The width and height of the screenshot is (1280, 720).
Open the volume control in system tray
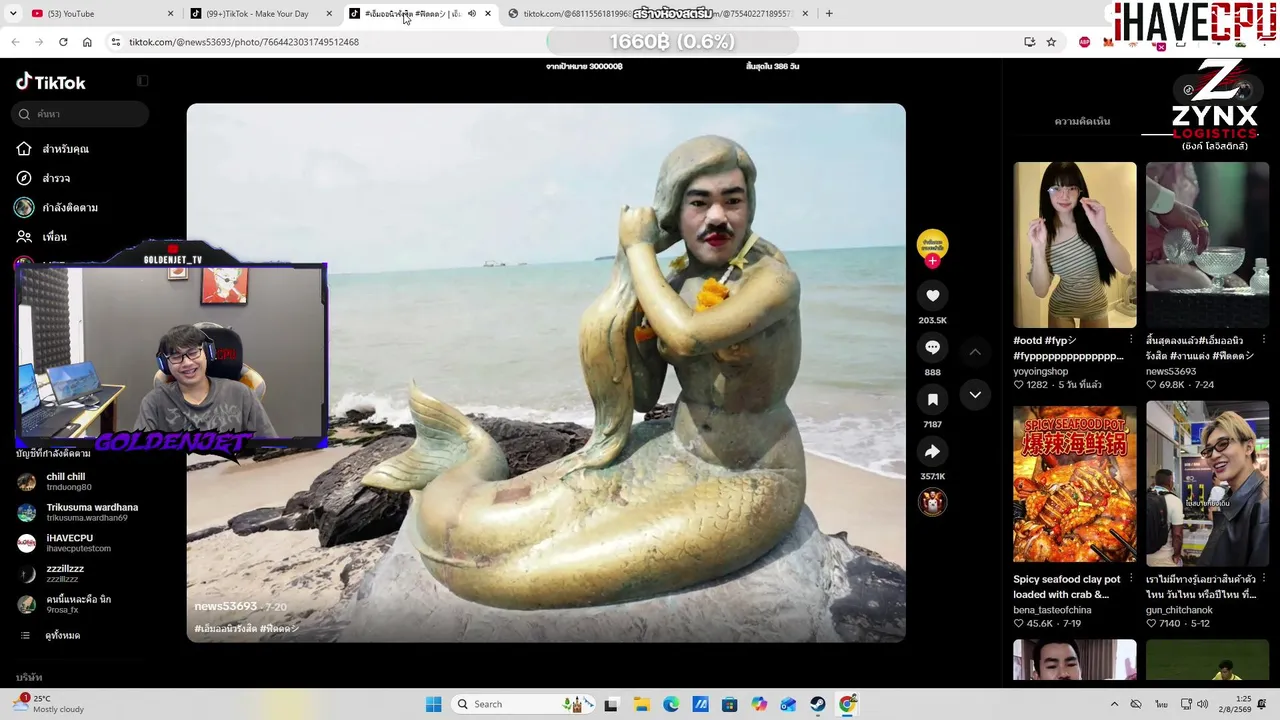pyautogui.click(x=1202, y=704)
